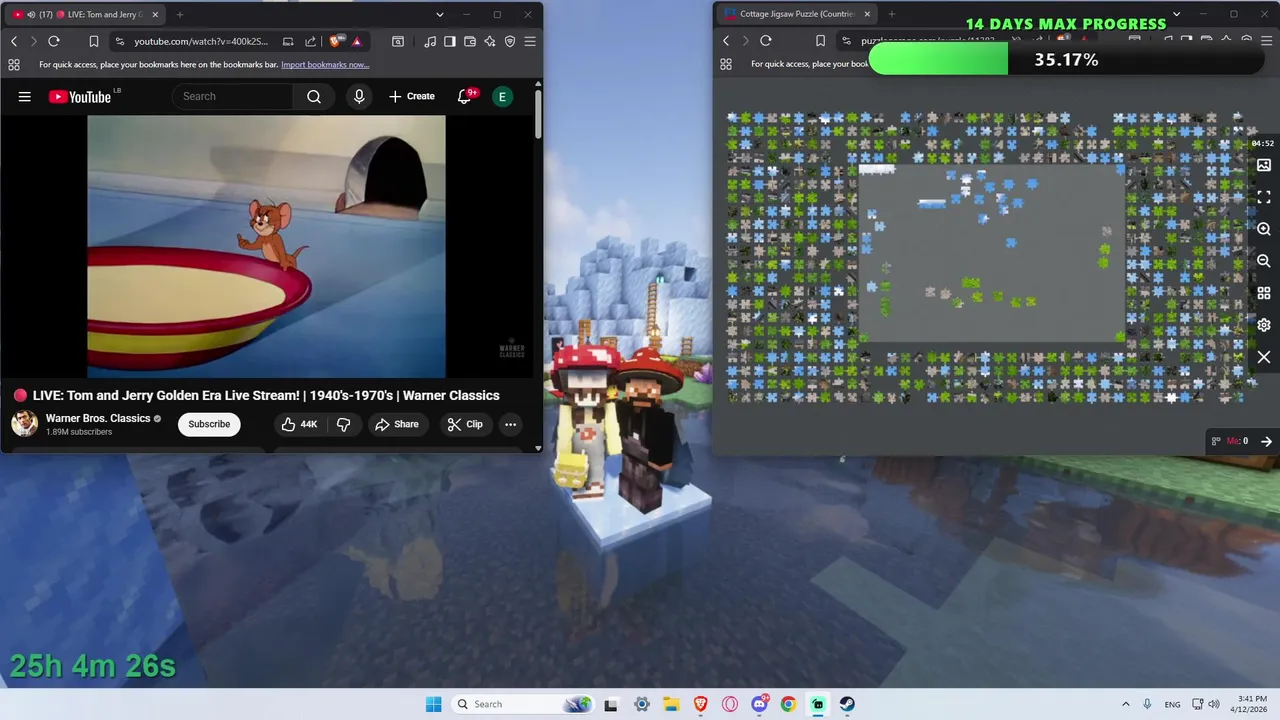This screenshot has height=720, width=1280.
Task: Show the puzzle preview image icon
Action: pos(1264,165)
